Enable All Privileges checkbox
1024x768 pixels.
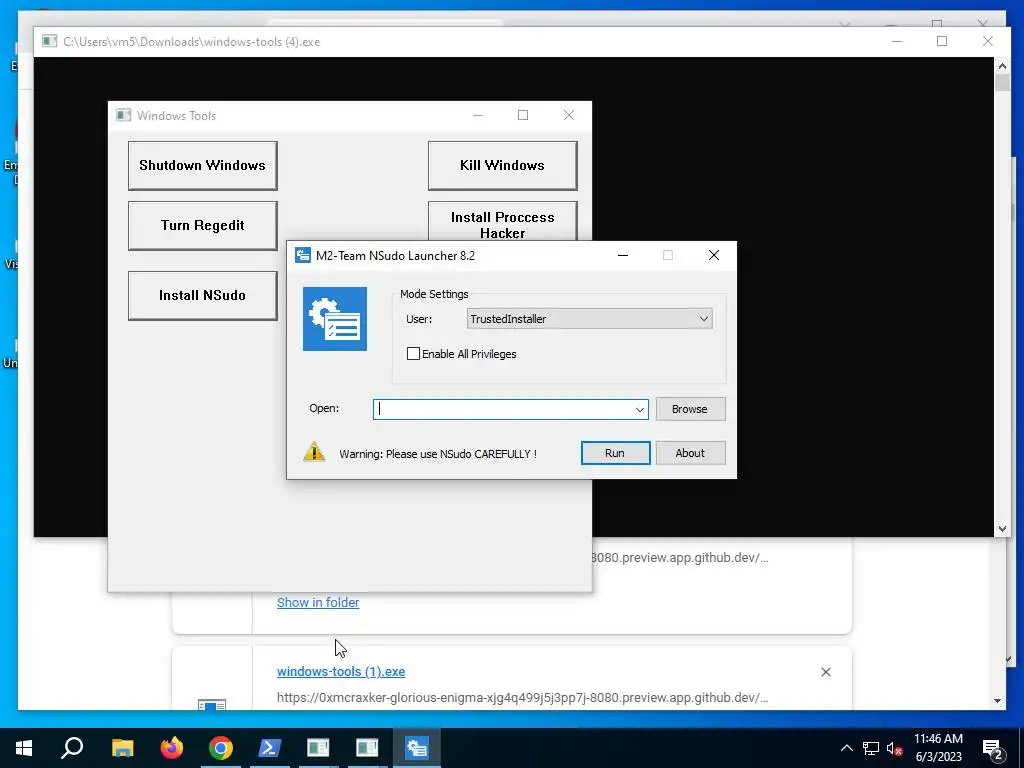(x=413, y=354)
